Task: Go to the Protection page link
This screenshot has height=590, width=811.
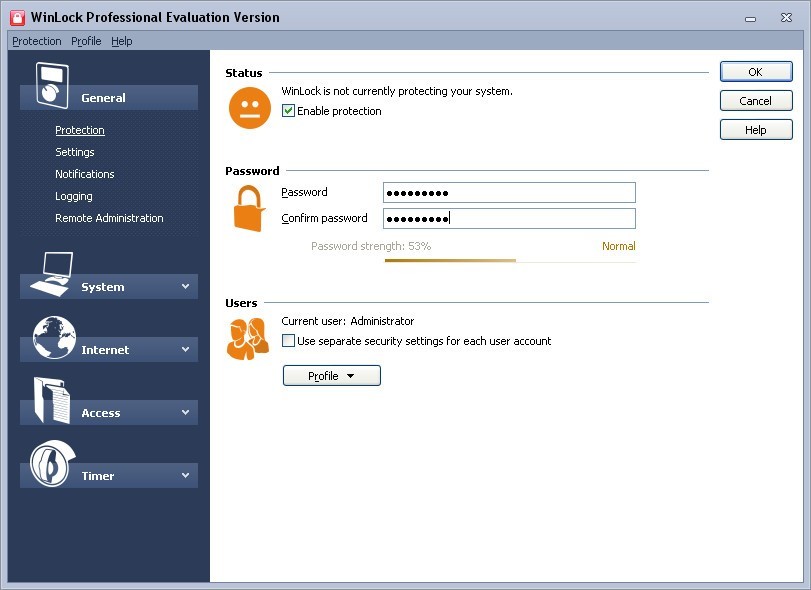Action: [x=80, y=130]
